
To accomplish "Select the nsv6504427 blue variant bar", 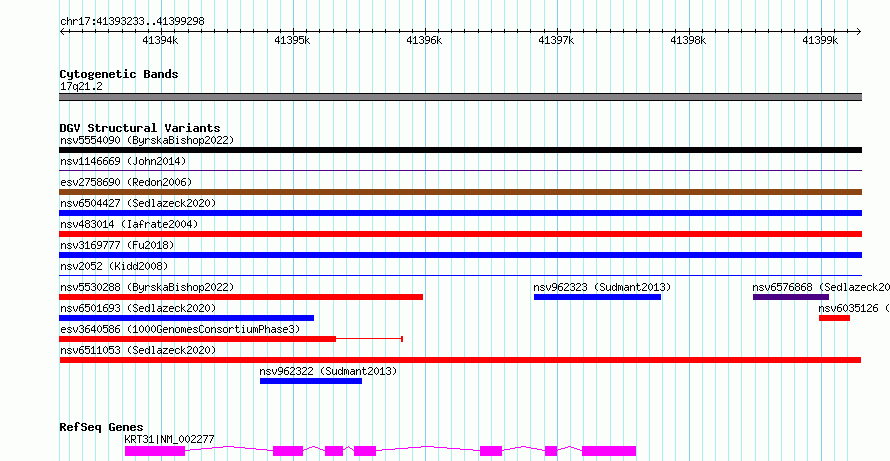I will [x=460, y=213].
